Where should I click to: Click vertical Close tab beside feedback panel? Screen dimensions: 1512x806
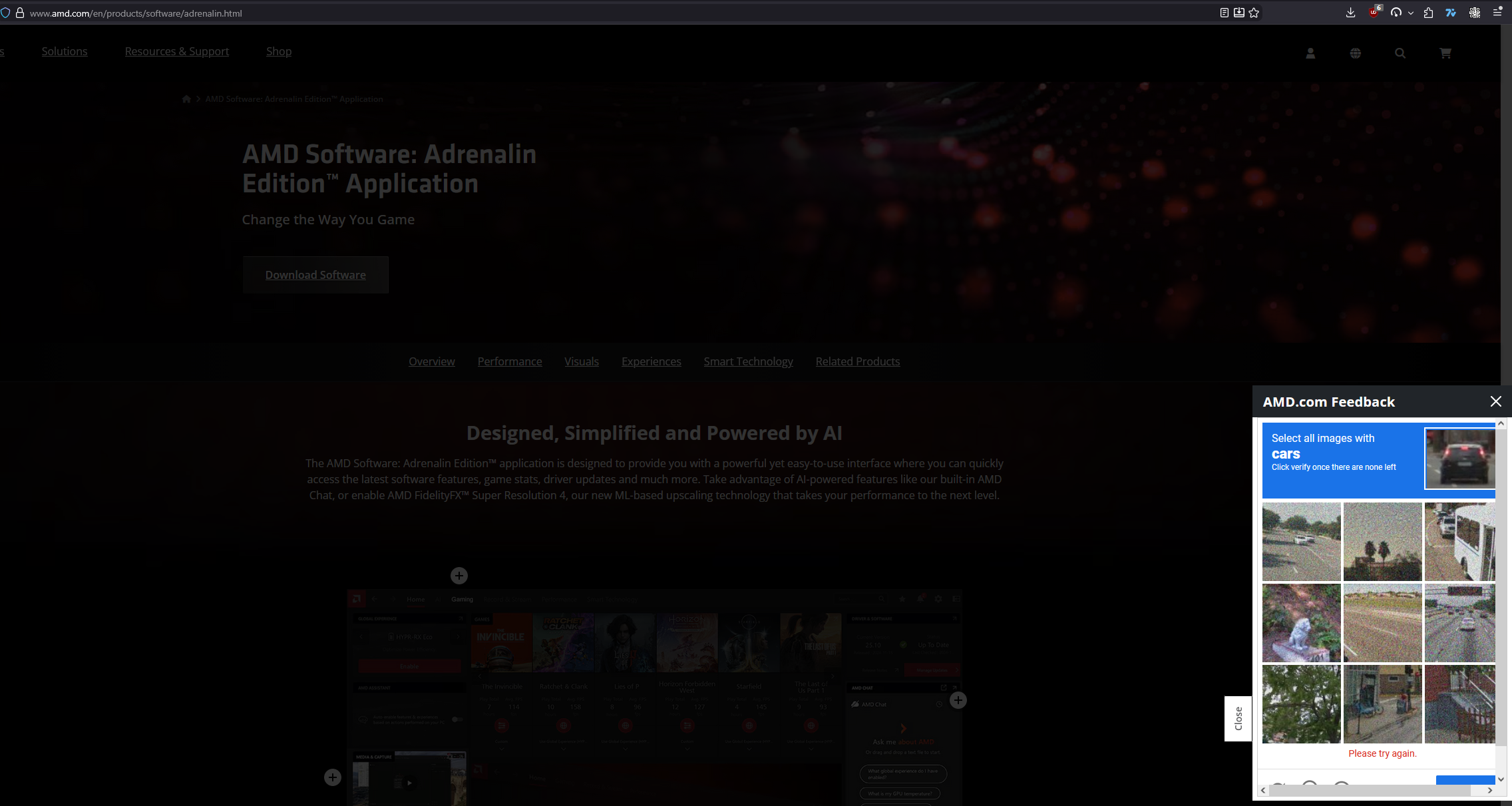[x=1238, y=719]
